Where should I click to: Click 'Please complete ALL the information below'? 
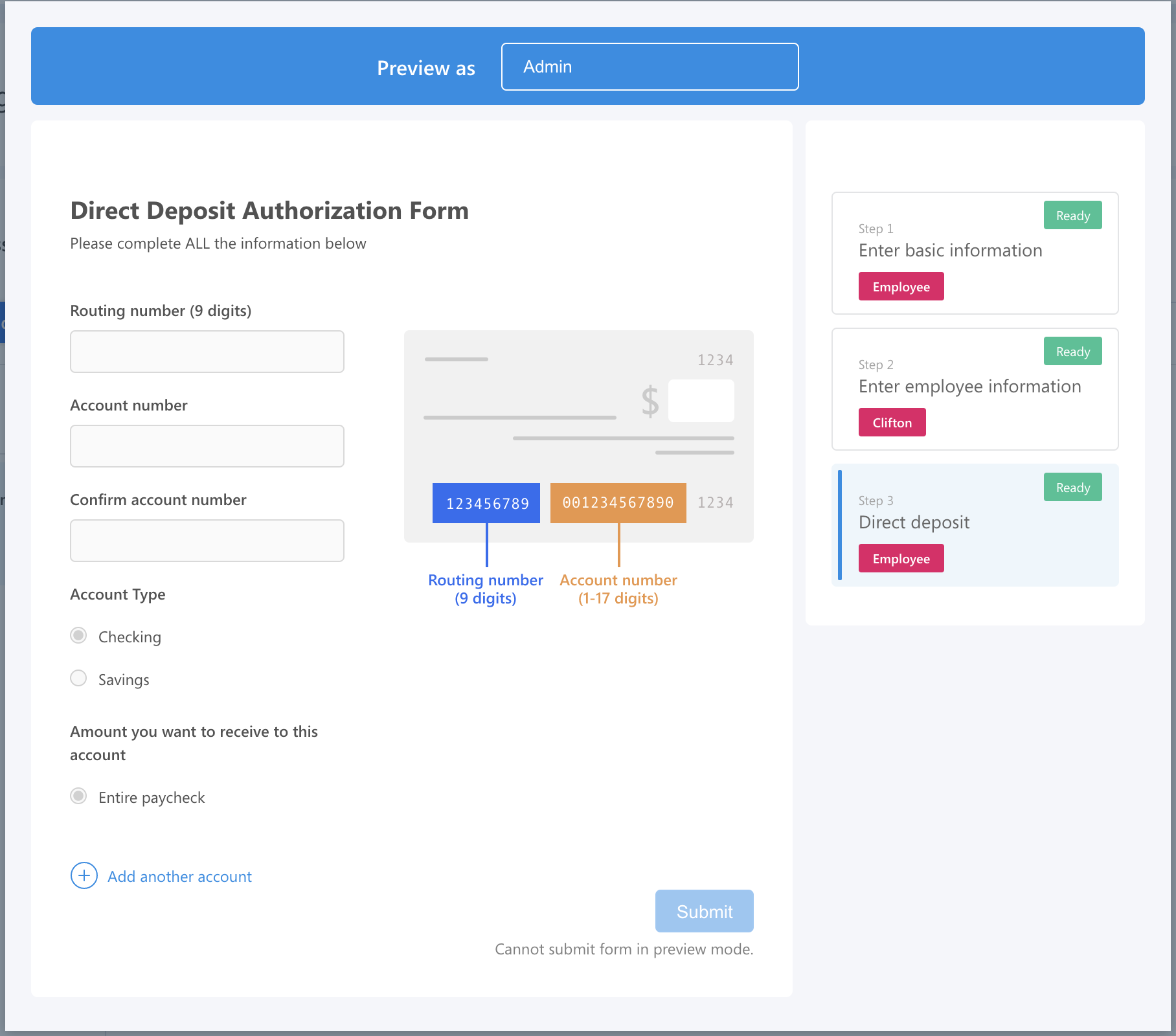[218, 243]
